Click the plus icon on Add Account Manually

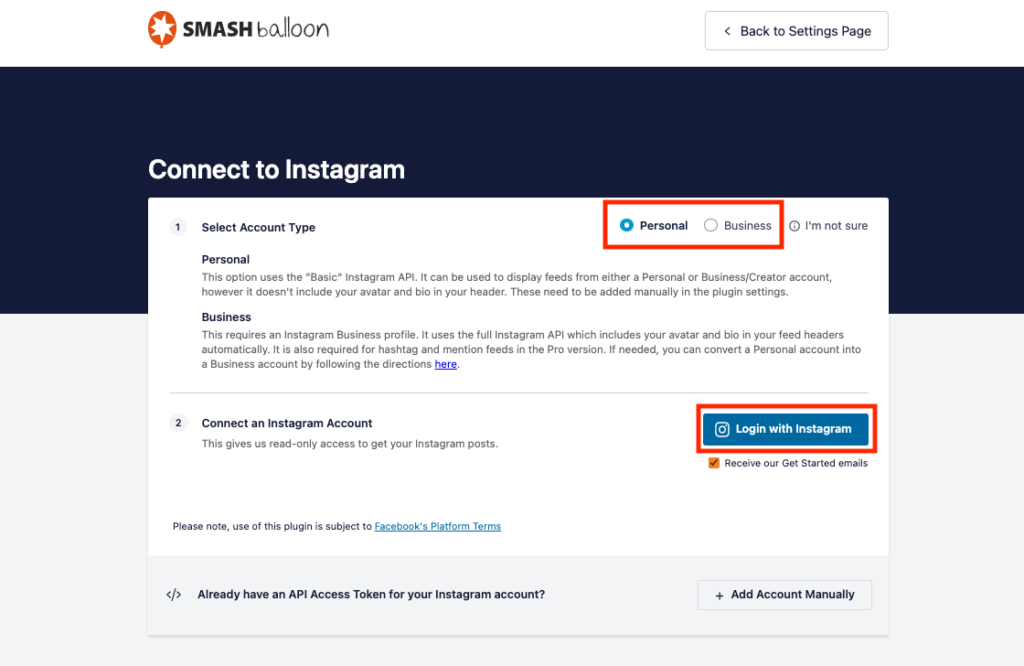click(718, 594)
